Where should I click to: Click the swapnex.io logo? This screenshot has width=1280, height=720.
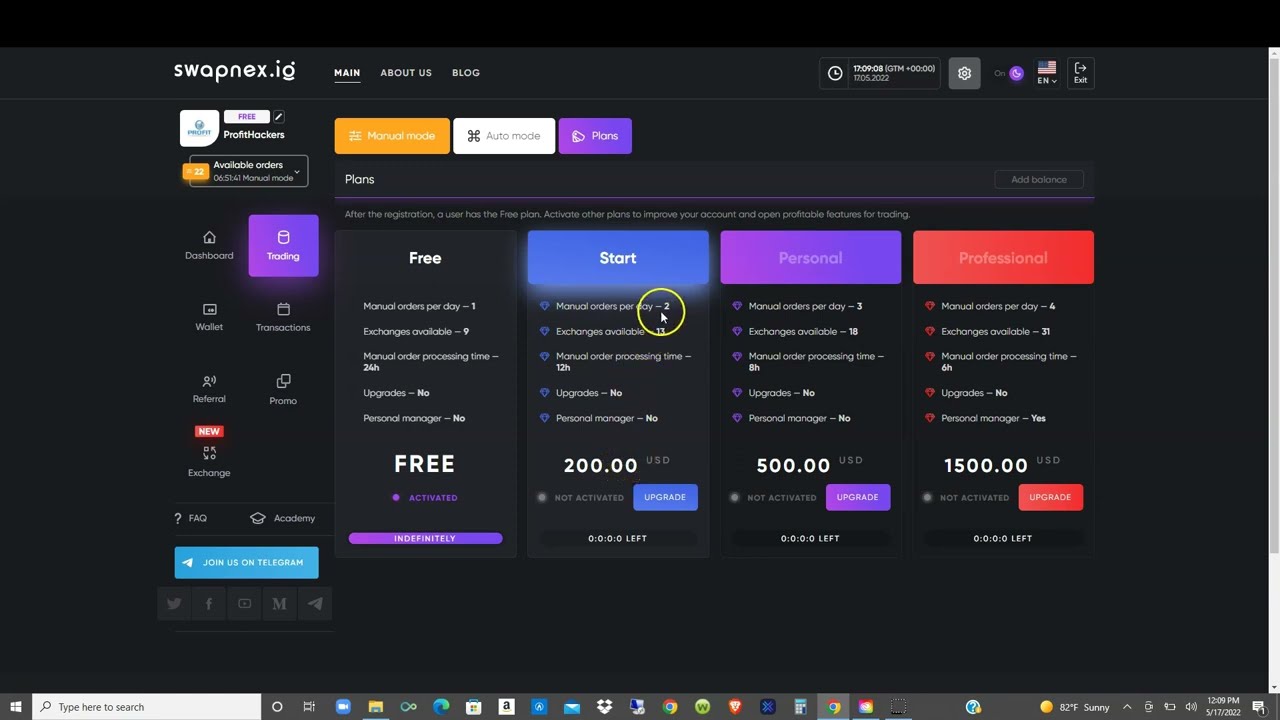point(235,70)
